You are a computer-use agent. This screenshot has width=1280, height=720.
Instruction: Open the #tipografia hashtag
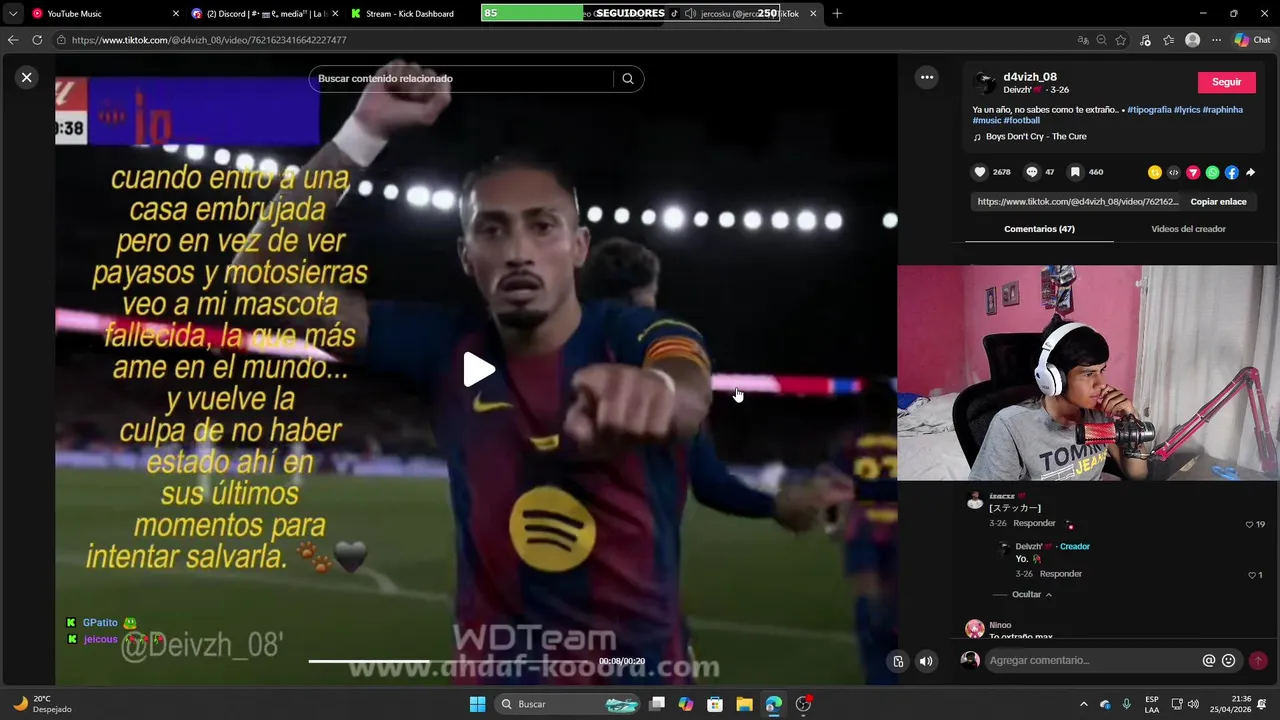coord(1149,110)
